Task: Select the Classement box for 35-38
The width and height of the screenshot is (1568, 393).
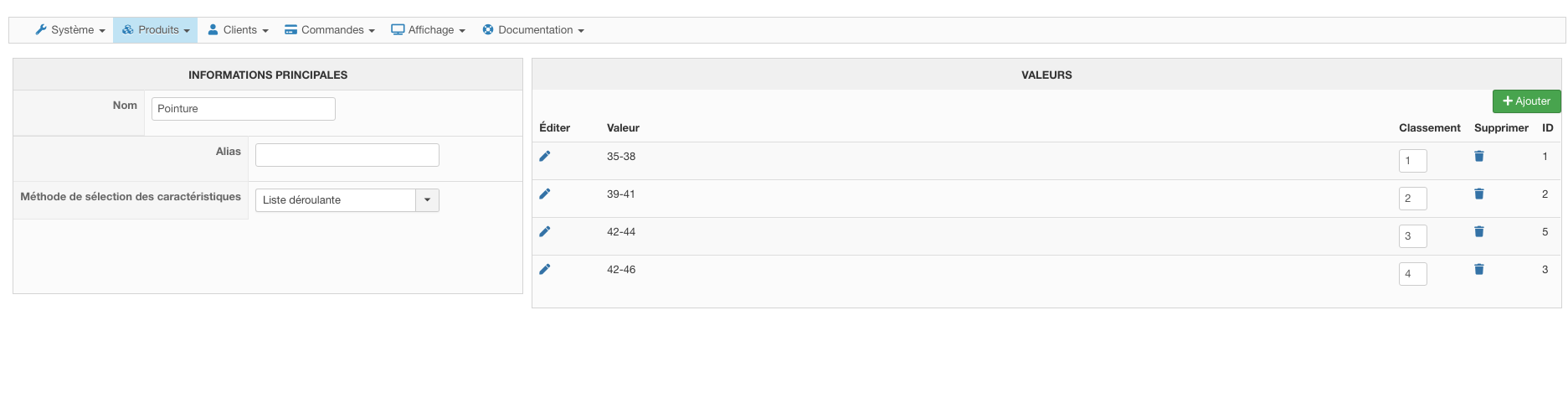Action: click(x=1412, y=161)
